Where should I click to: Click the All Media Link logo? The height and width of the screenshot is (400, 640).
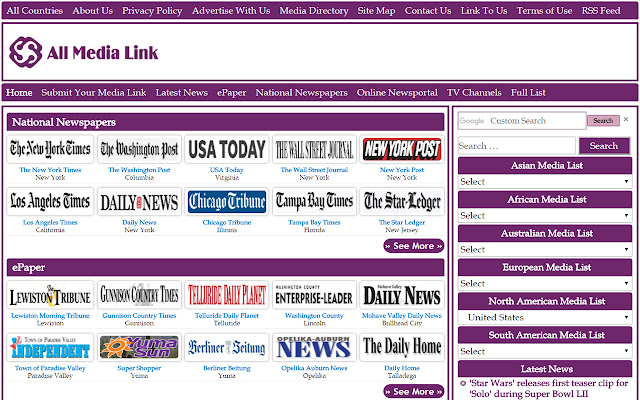(x=84, y=52)
